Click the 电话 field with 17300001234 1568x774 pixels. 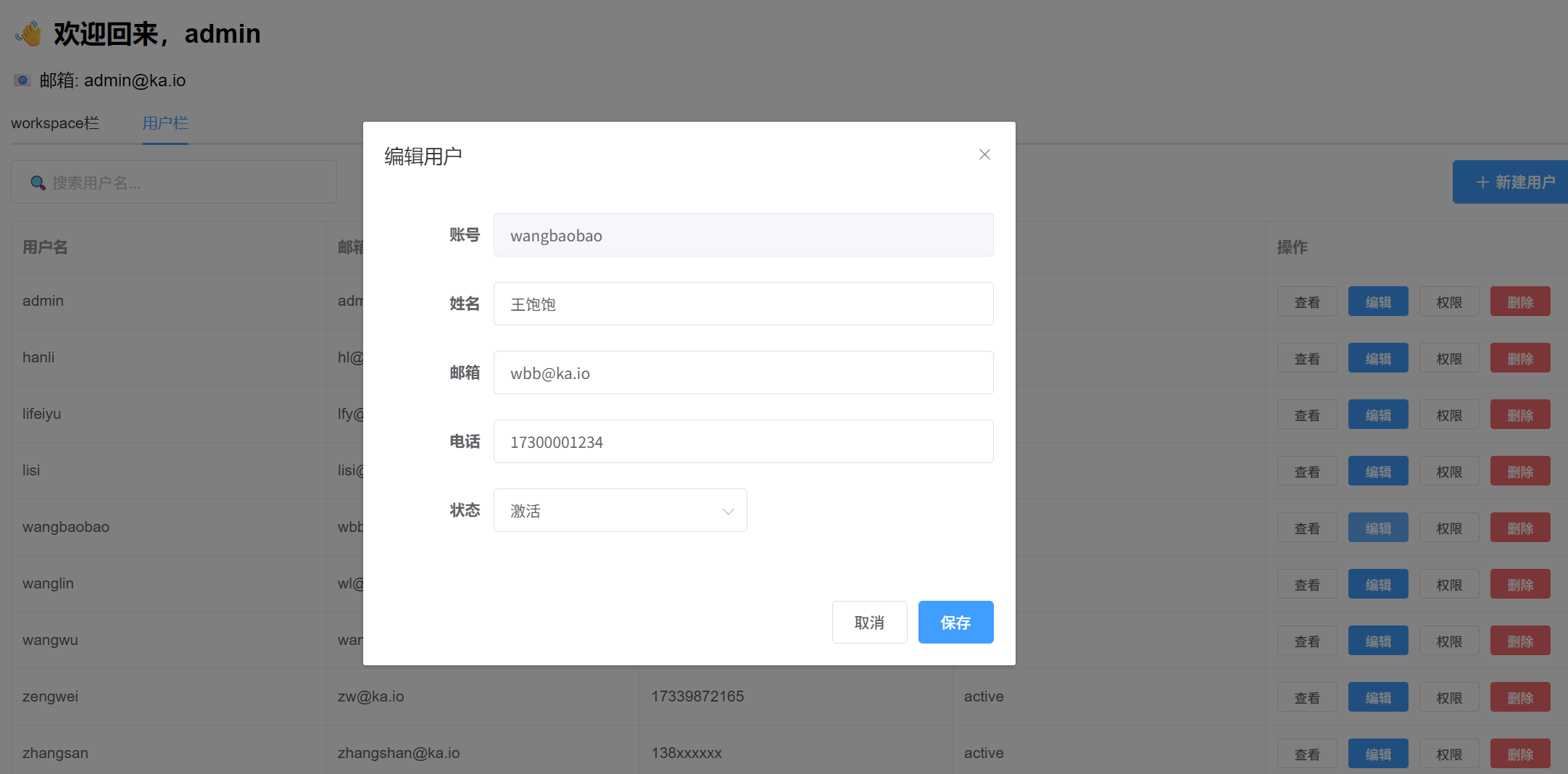[x=743, y=441]
